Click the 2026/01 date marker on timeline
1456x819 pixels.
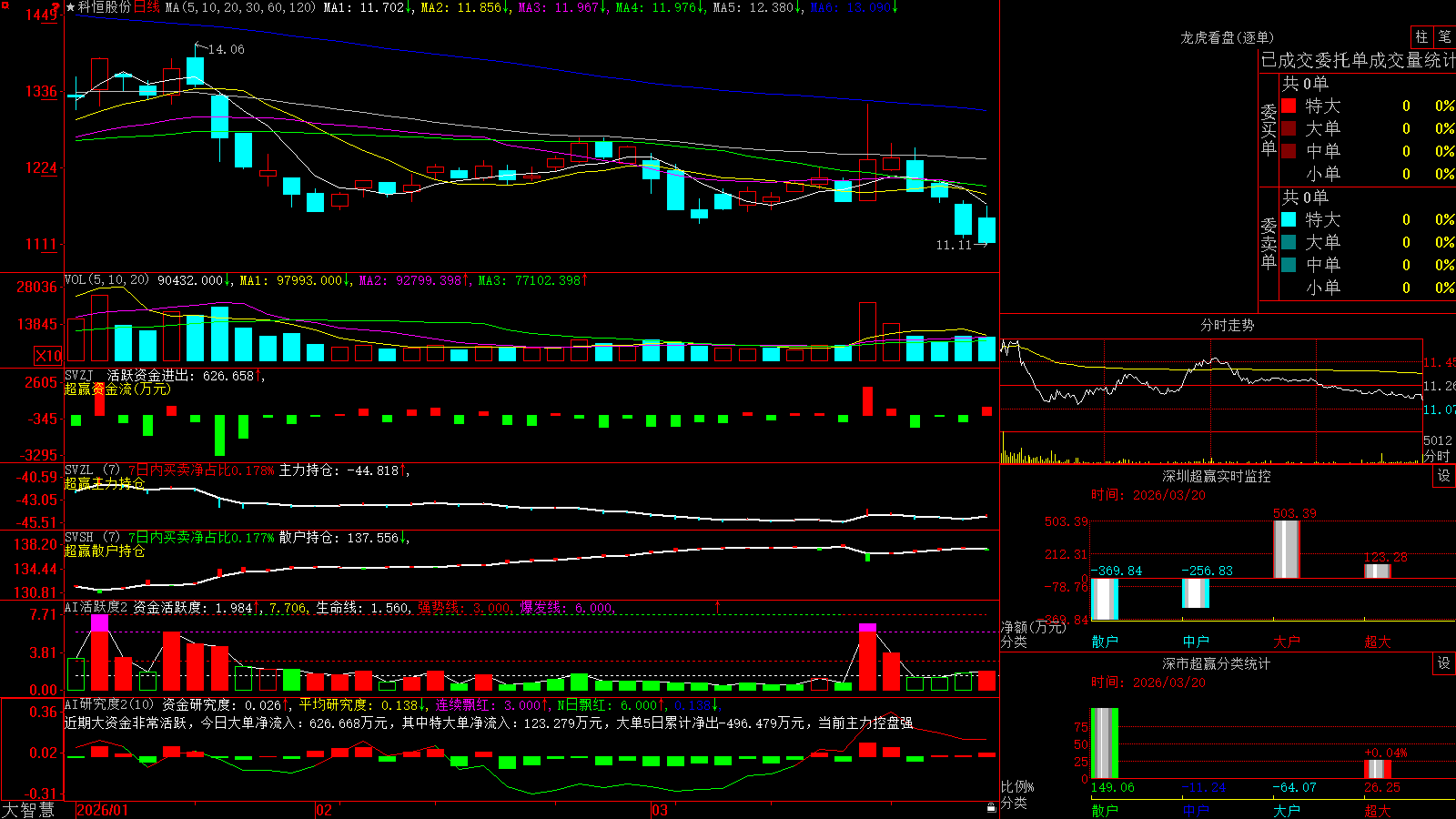click(x=103, y=810)
